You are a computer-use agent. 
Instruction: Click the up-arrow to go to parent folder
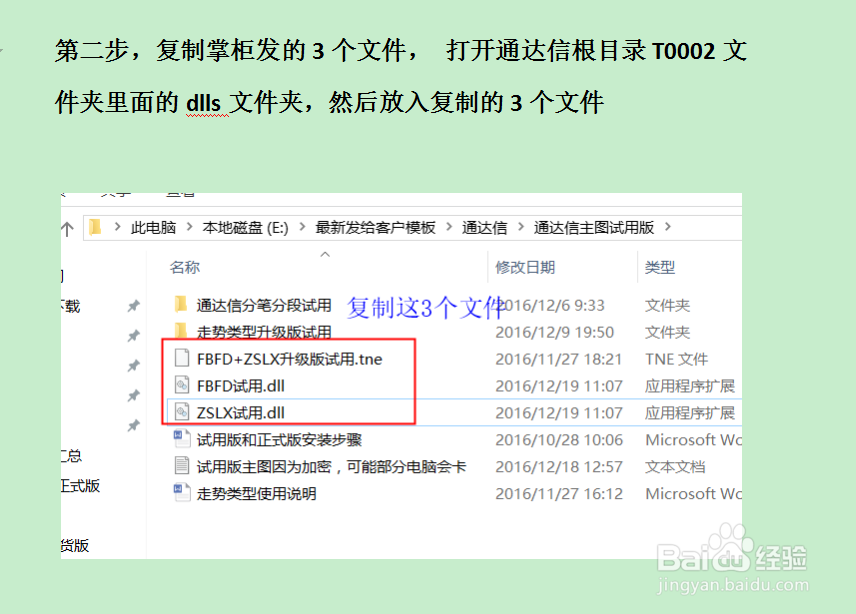point(67,226)
